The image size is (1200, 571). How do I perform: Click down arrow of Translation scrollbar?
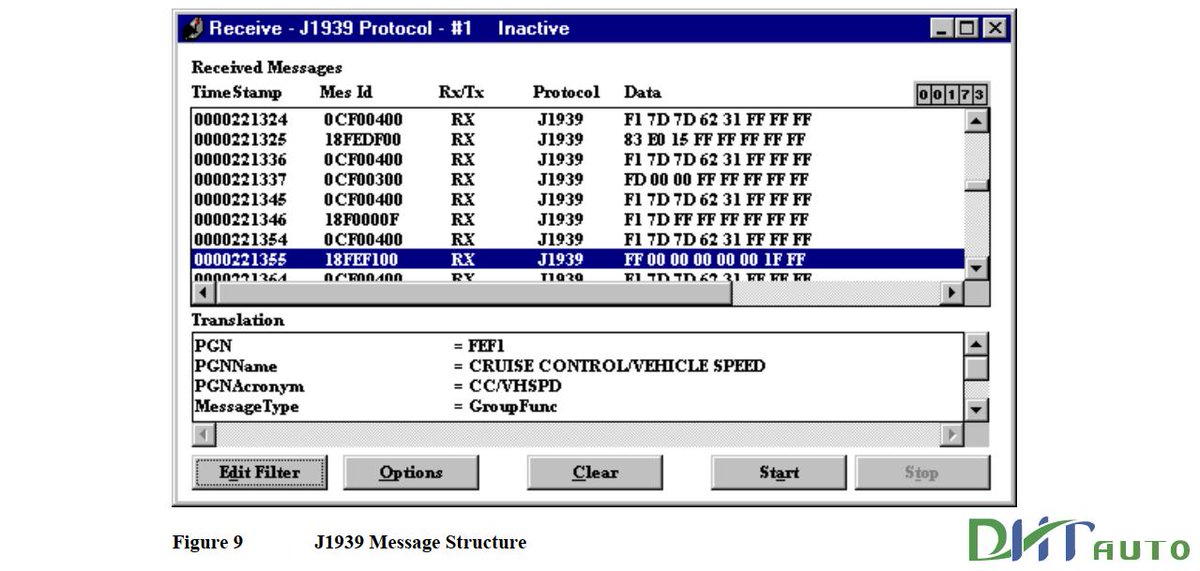[x=977, y=409]
